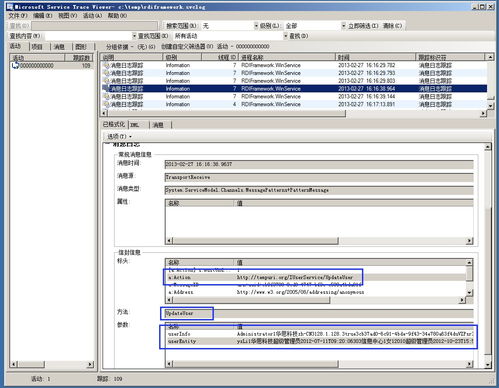Image resolution: width=499 pixels, height=388 pixels.
Task: Switch to the 活动 tab in left pane
Action: (15, 46)
